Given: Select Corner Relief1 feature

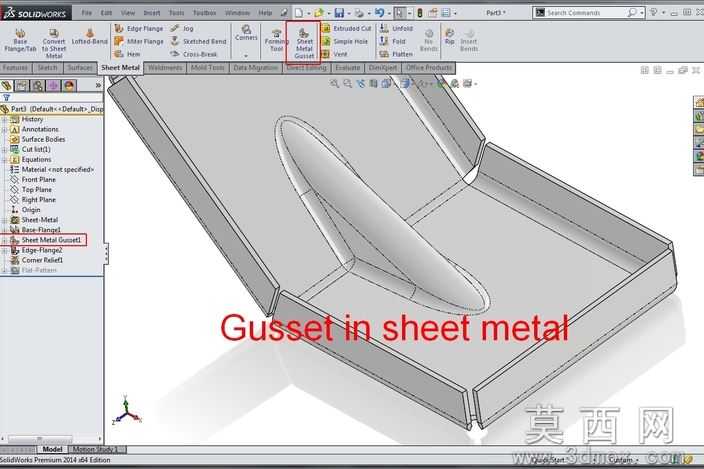Looking at the screenshot, I should pos(36,260).
